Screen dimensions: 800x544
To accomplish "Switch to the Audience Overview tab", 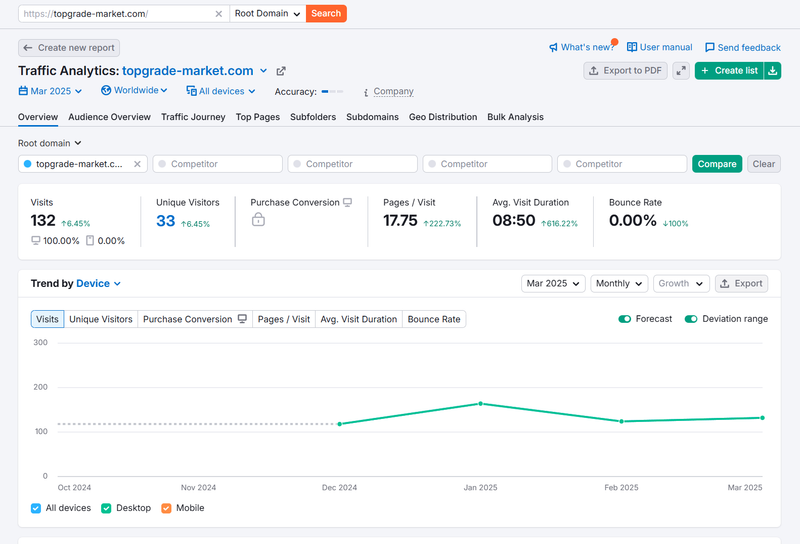I will 109,117.
